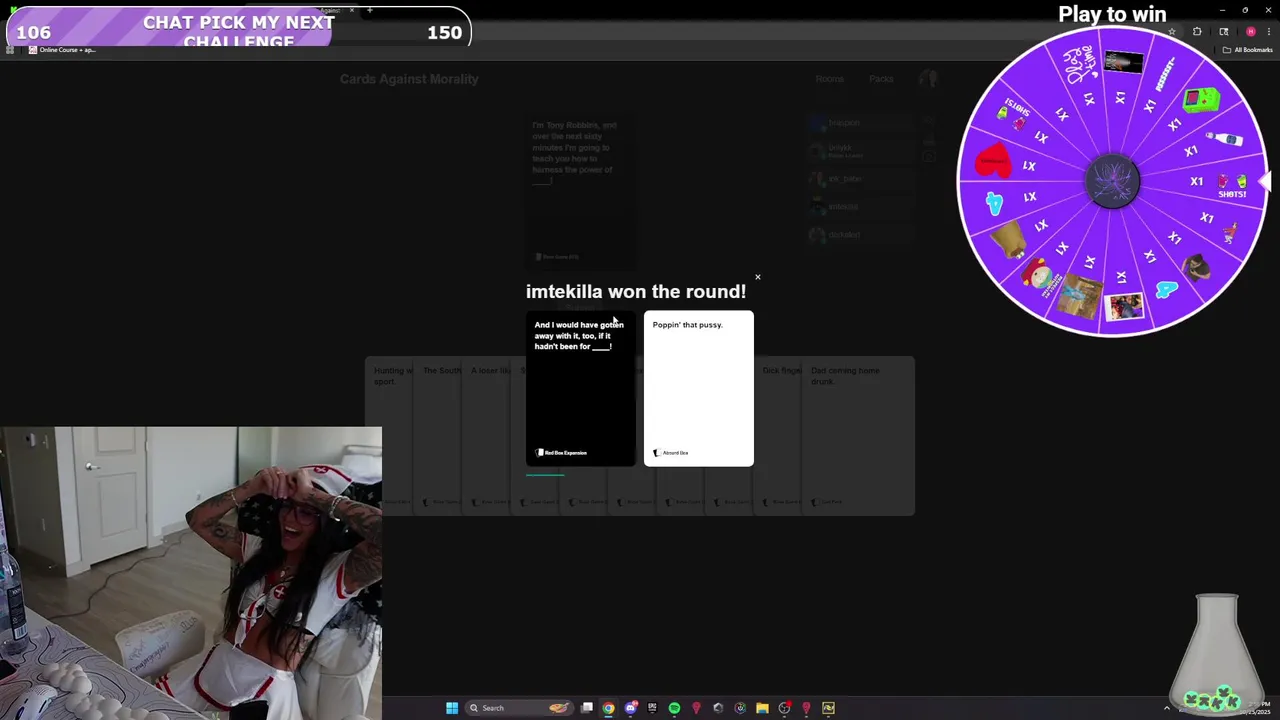
Task: Select the 'Dad coming home drunk' hand card
Action: pyautogui.click(x=856, y=435)
